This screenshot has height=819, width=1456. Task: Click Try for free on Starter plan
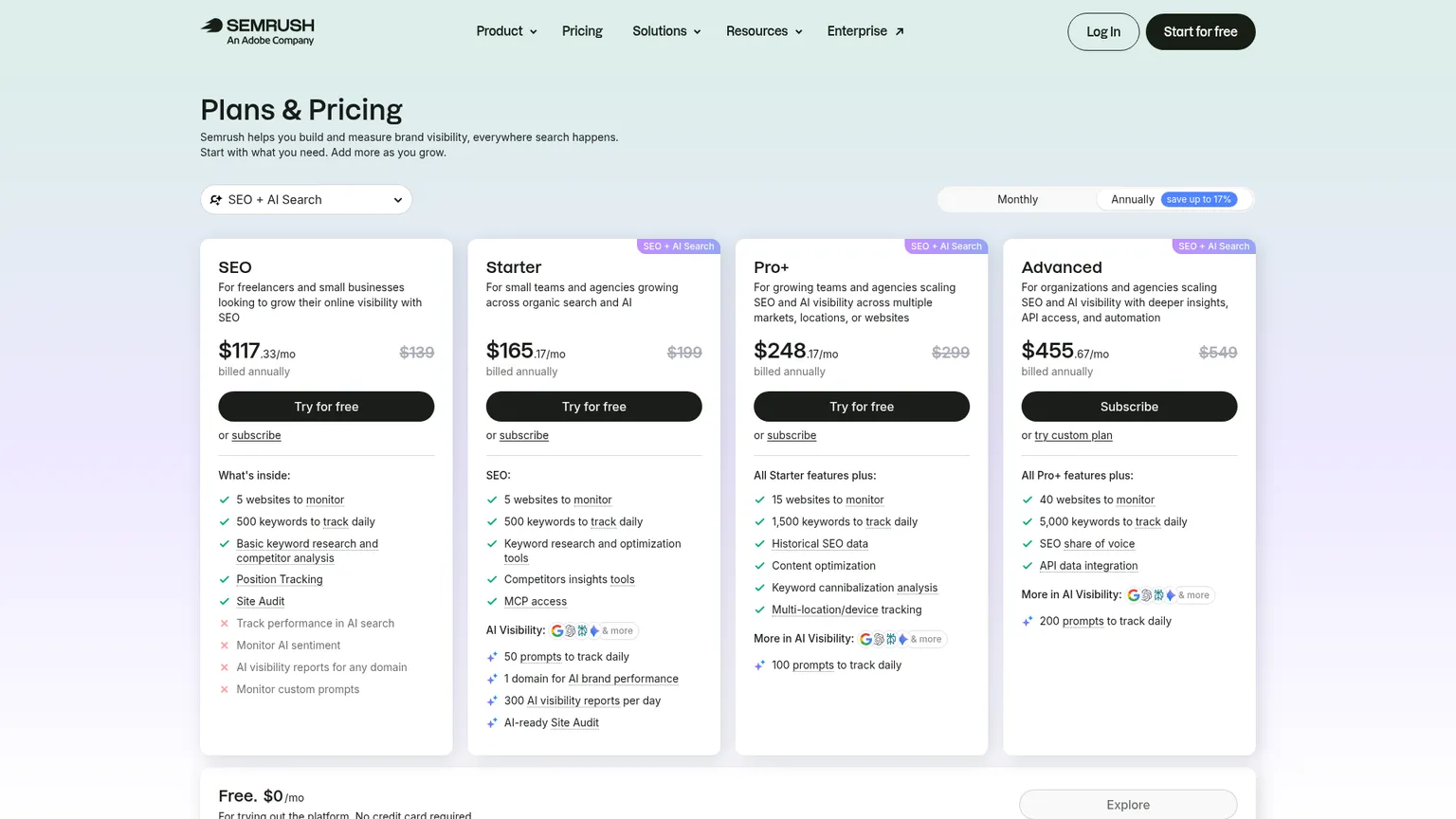(594, 407)
